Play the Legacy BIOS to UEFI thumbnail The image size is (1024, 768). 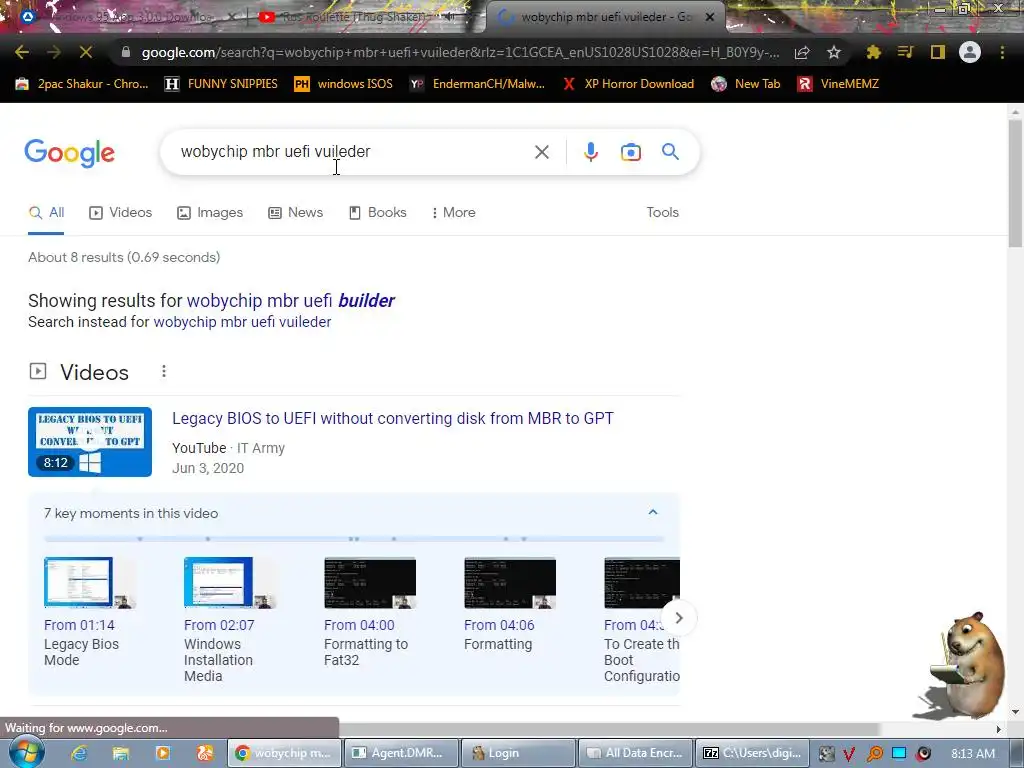click(90, 442)
